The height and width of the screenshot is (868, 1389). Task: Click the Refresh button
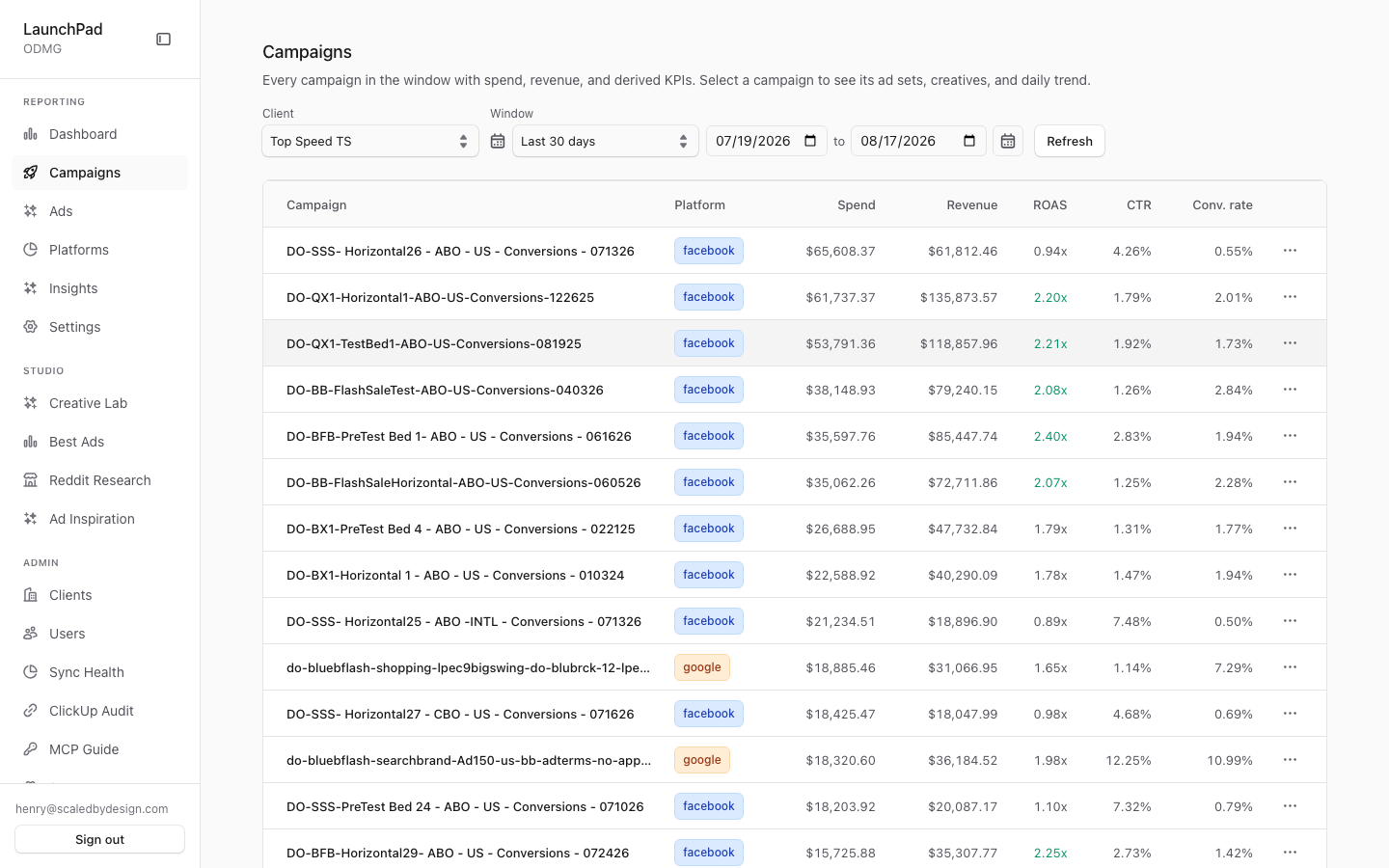[1070, 141]
